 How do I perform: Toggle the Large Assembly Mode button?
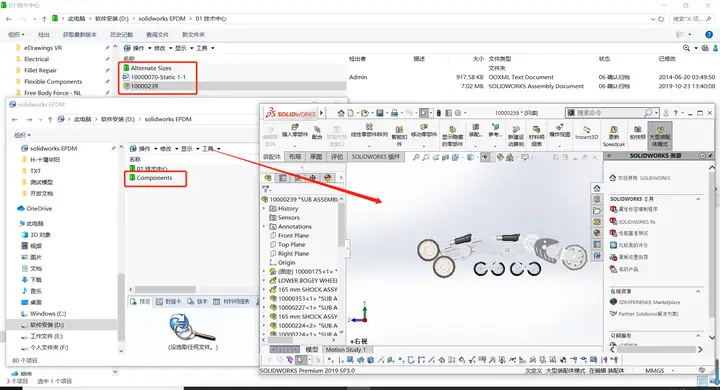click(x=660, y=135)
